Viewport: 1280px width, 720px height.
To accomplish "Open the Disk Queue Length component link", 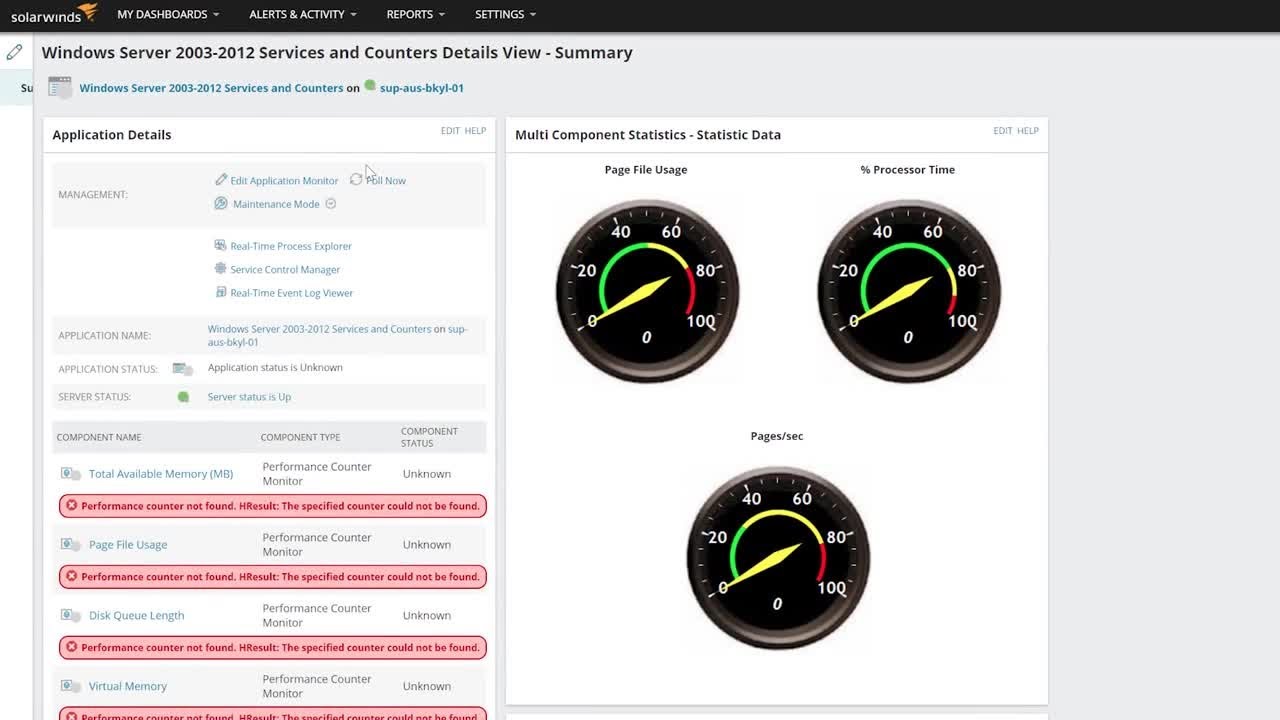I will (136, 616).
